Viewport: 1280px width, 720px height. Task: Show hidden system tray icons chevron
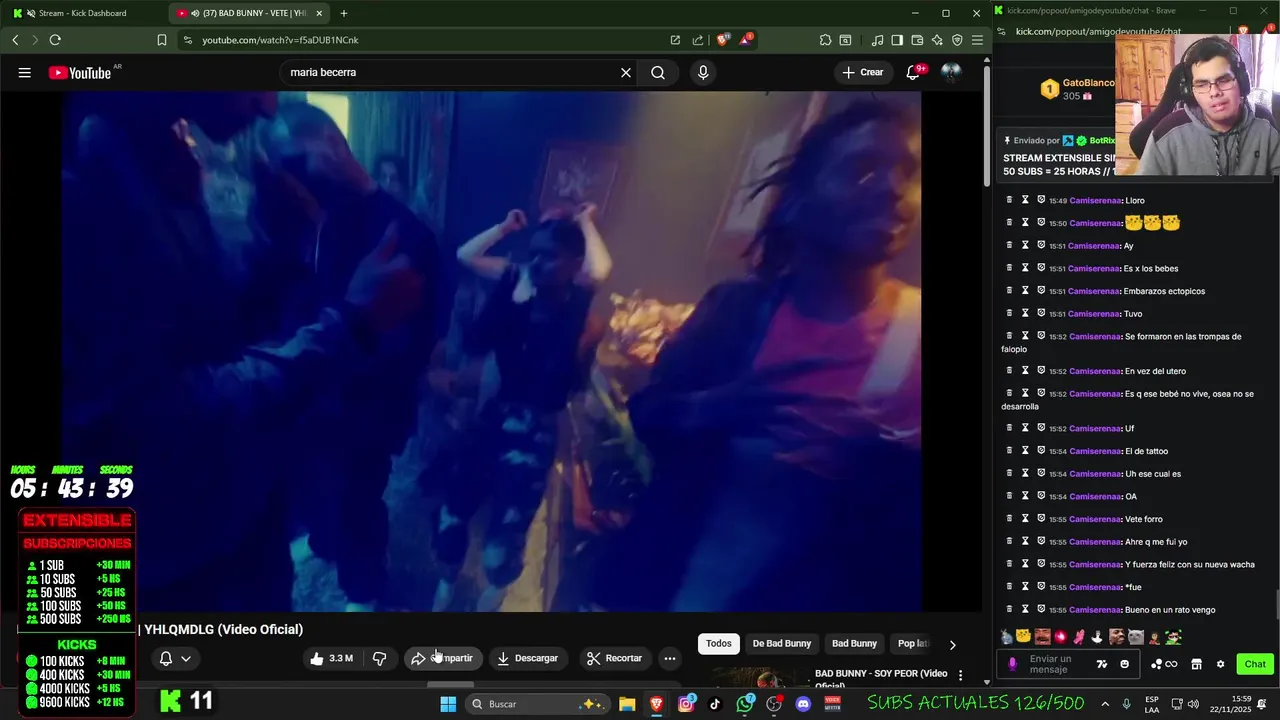tap(1105, 704)
